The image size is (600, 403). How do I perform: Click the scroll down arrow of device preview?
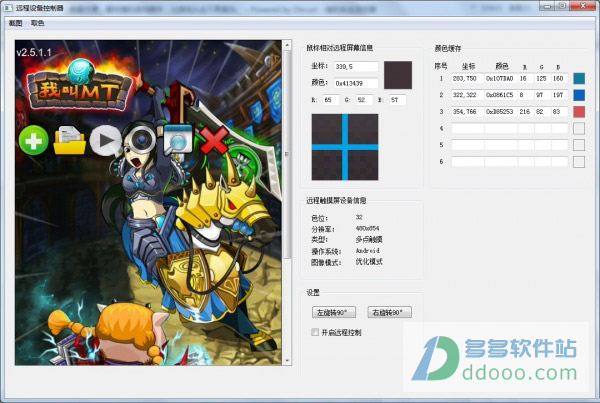coord(287,361)
